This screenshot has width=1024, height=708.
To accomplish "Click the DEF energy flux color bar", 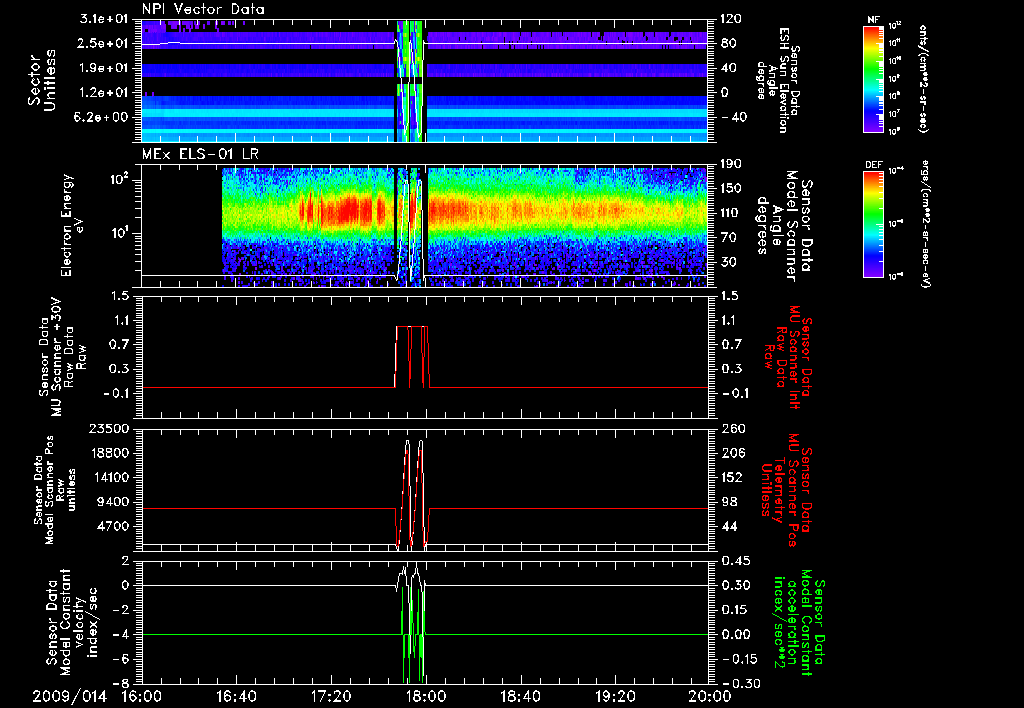I will (874, 224).
